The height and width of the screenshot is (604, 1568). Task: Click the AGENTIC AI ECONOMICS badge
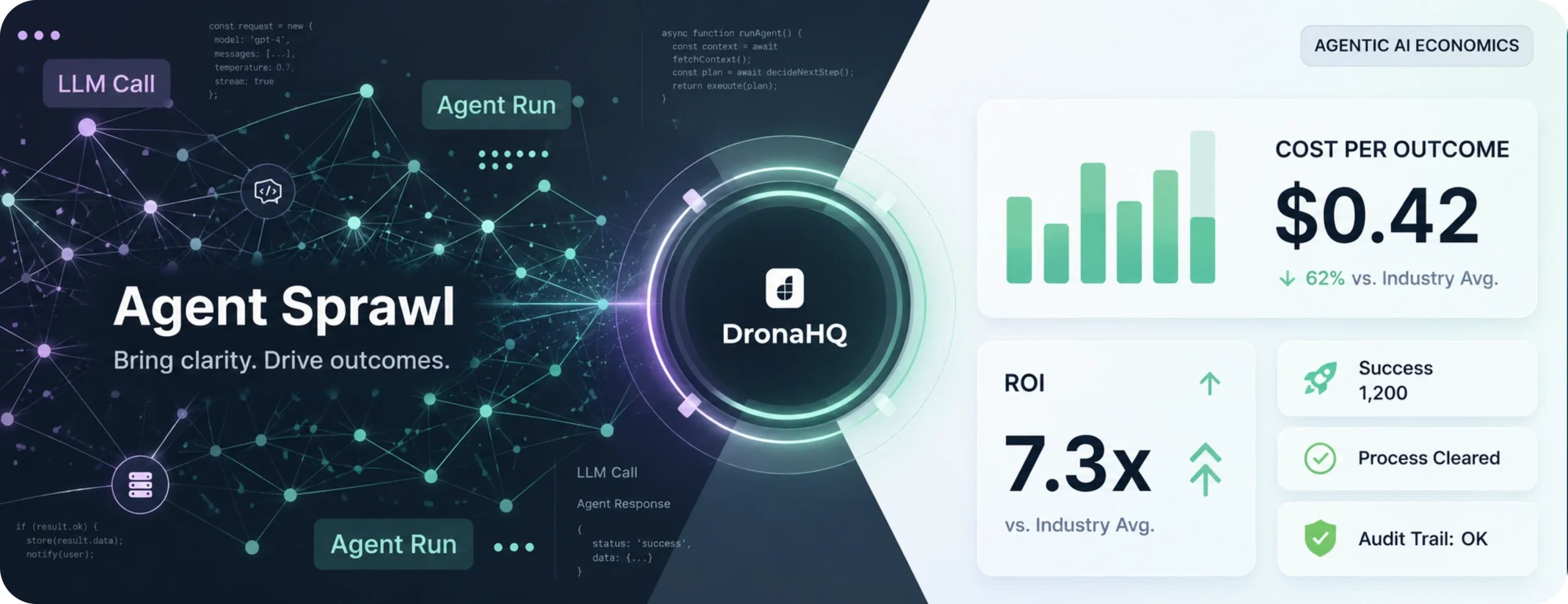tap(1416, 45)
